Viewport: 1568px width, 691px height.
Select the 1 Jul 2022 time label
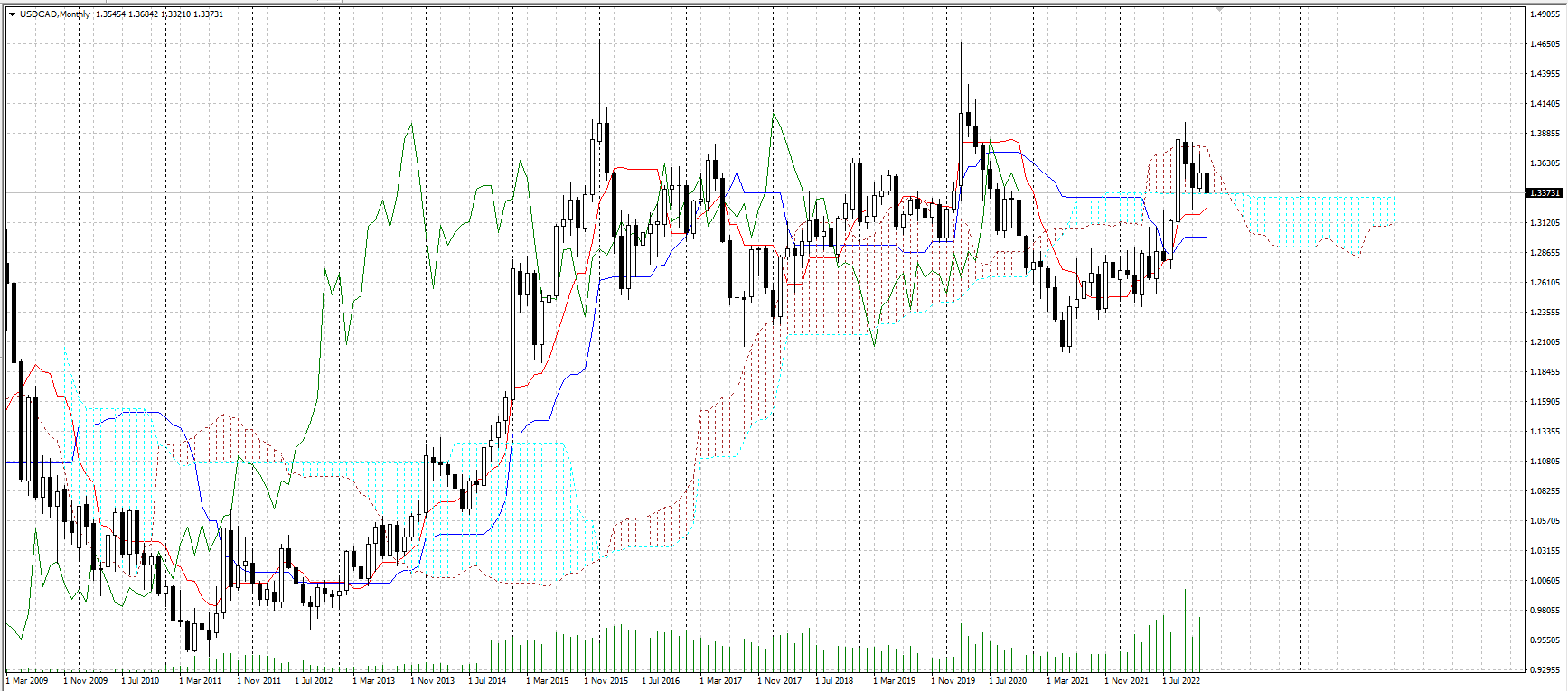point(1181,681)
